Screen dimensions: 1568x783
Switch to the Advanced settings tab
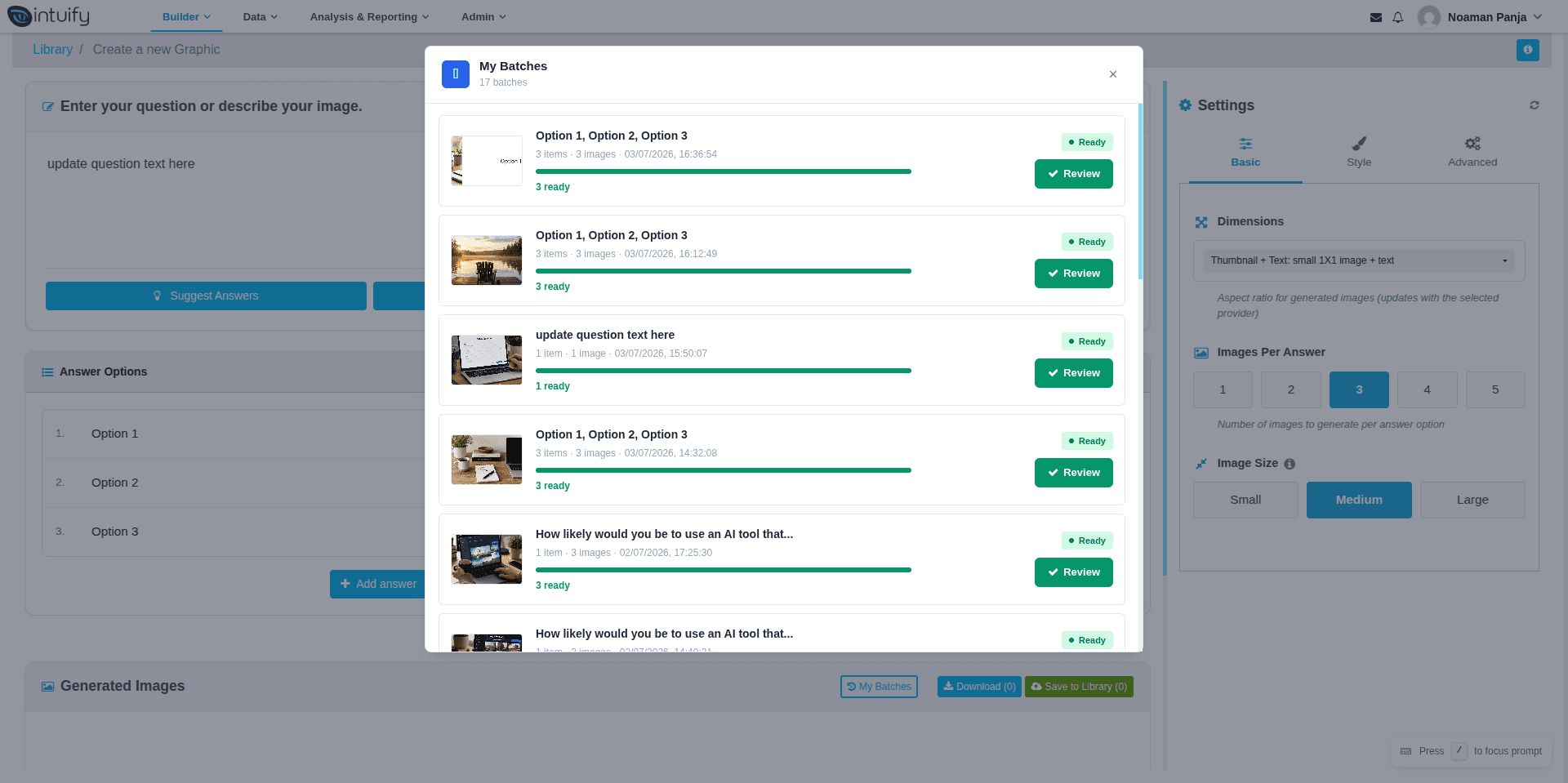coord(1472,153)
